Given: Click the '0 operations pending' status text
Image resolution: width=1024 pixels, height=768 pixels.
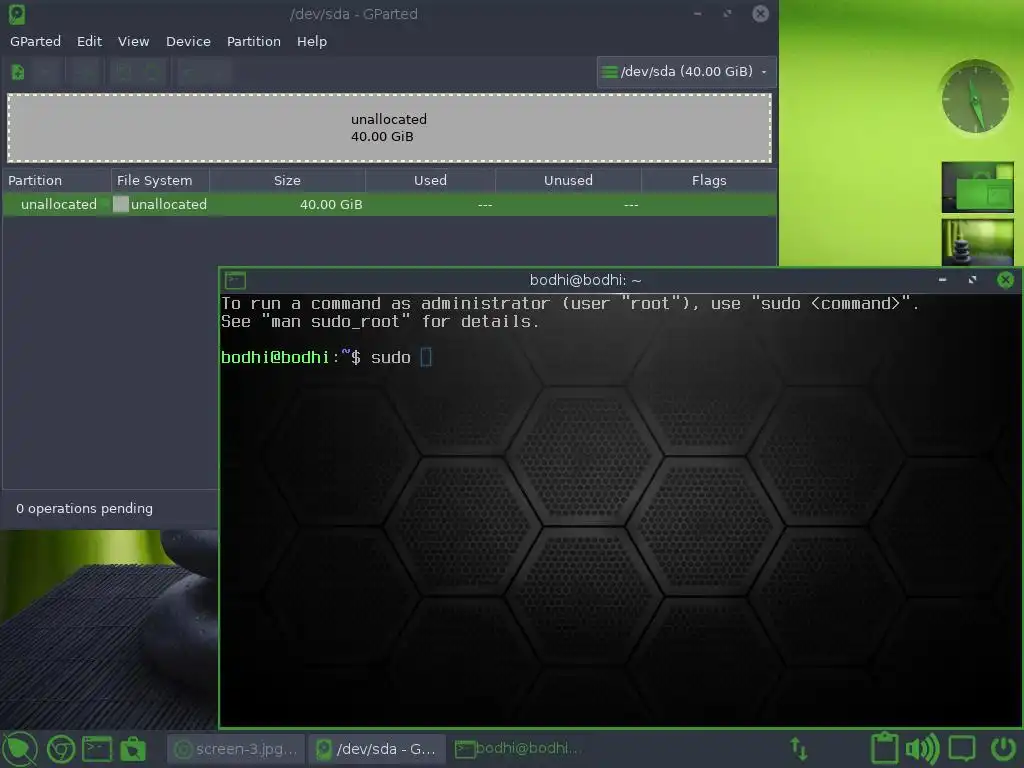Looking at the screenshot, I should coord(84,508).
